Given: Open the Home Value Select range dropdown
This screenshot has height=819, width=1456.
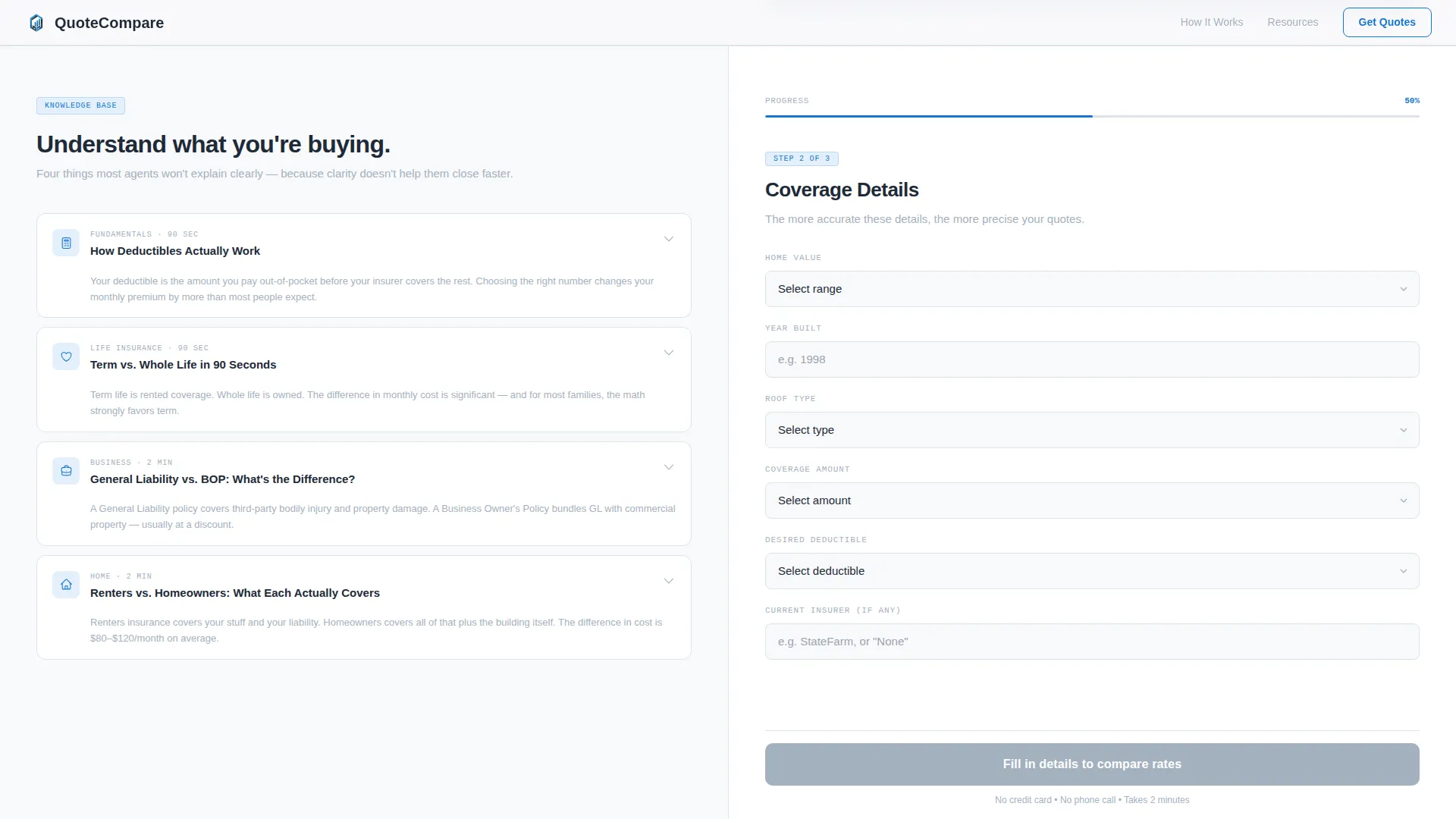Looking at the screenshot, I should pos(1092,289).
